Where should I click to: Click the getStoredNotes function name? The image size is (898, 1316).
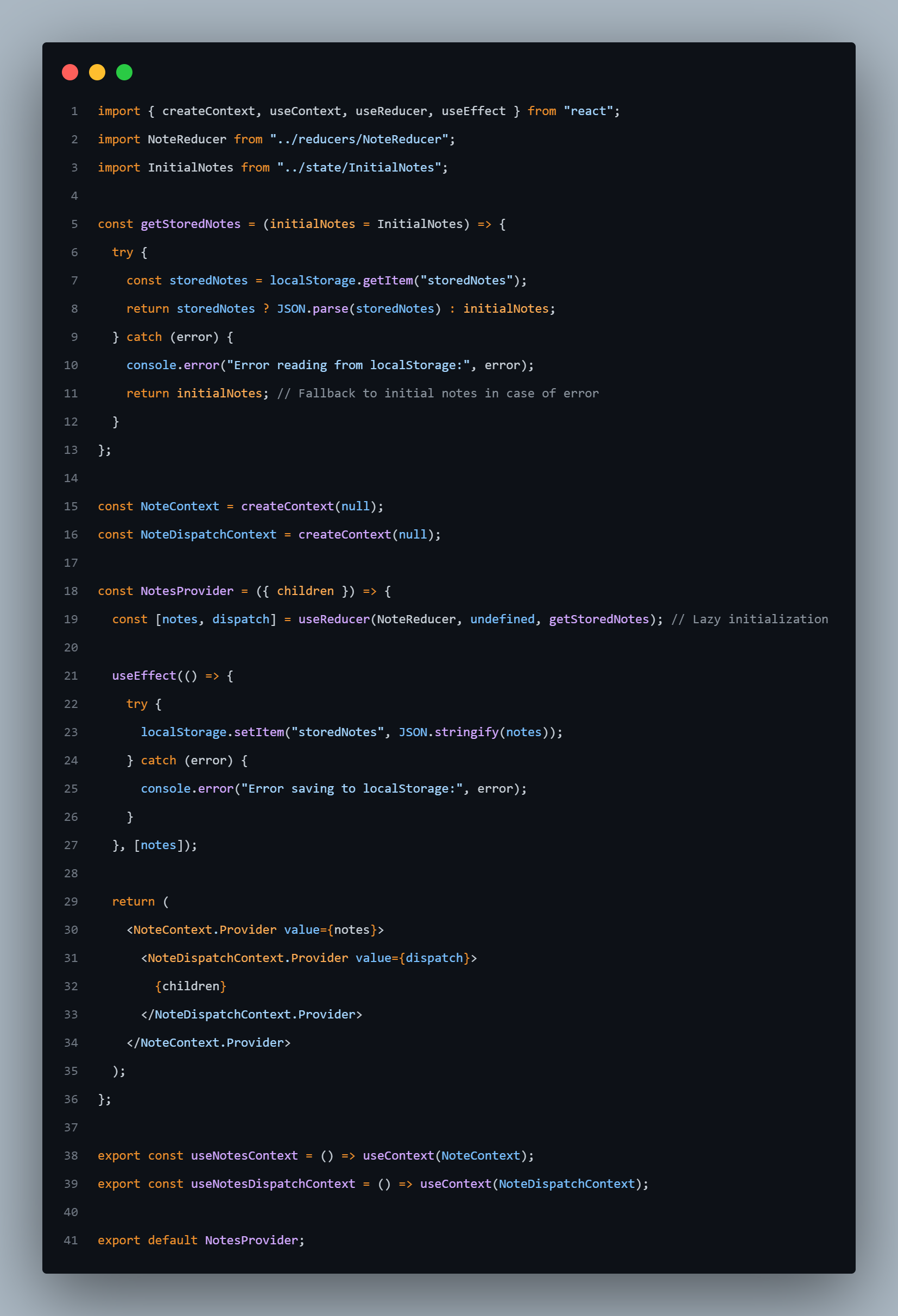pos(191,224)
